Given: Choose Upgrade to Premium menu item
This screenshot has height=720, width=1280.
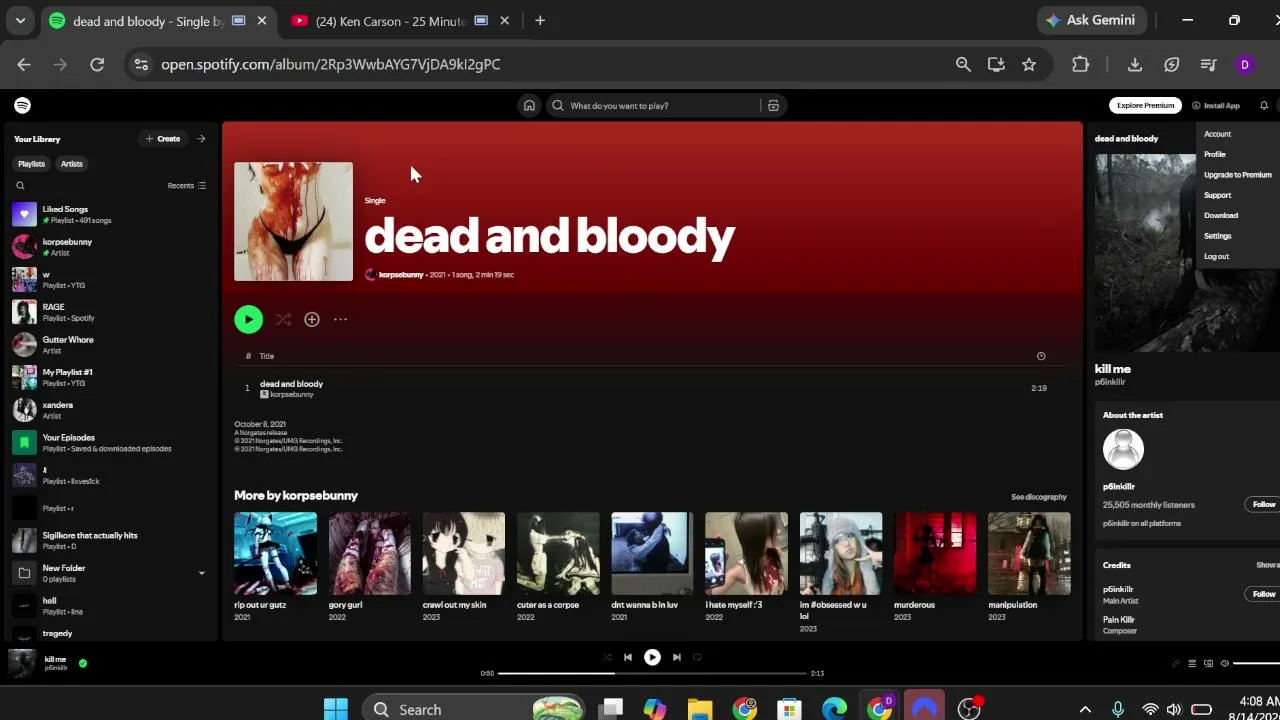Looking at the screenshot, I should [1238, 175].
